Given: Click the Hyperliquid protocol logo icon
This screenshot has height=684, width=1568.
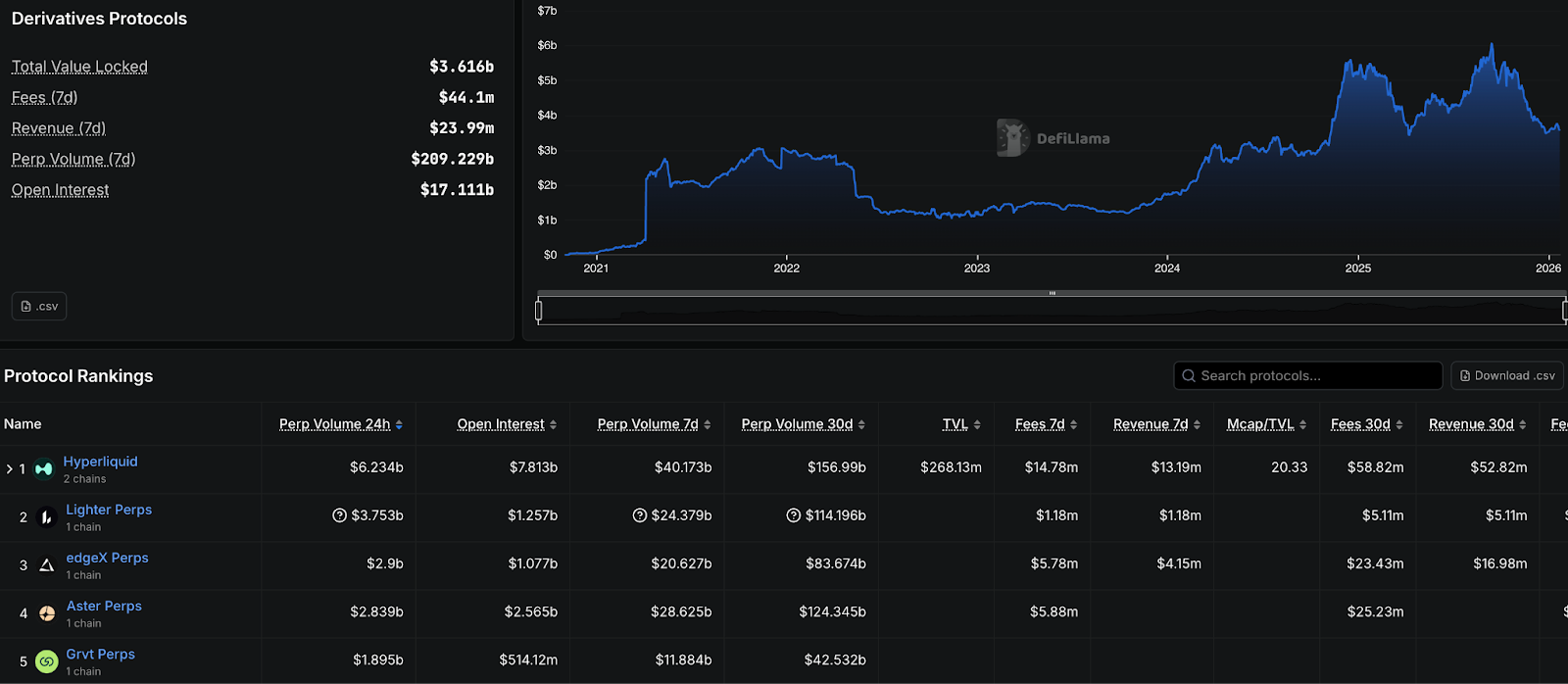Looking at the screenshot, I should pos(43,469).
